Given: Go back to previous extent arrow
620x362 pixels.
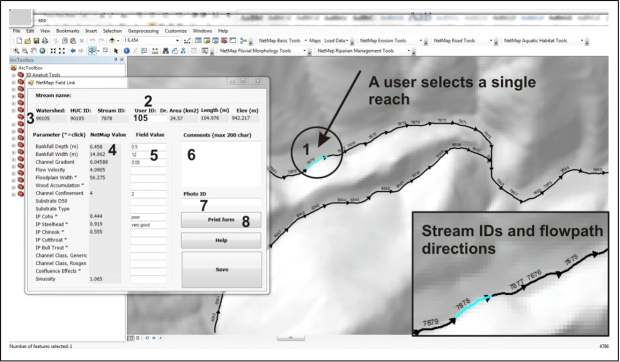Looking at the screenshot, I should pyautogui.click(x=73, y=51).
